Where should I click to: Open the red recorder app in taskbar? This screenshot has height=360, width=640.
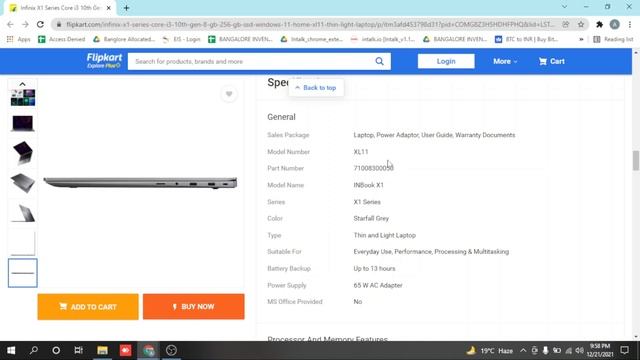coord(125,350)
